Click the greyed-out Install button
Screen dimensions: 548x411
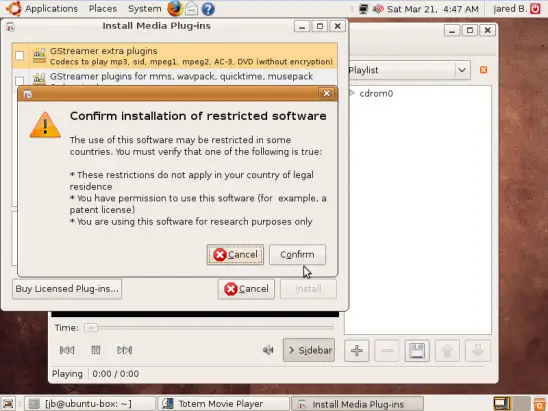coord(308,289)
